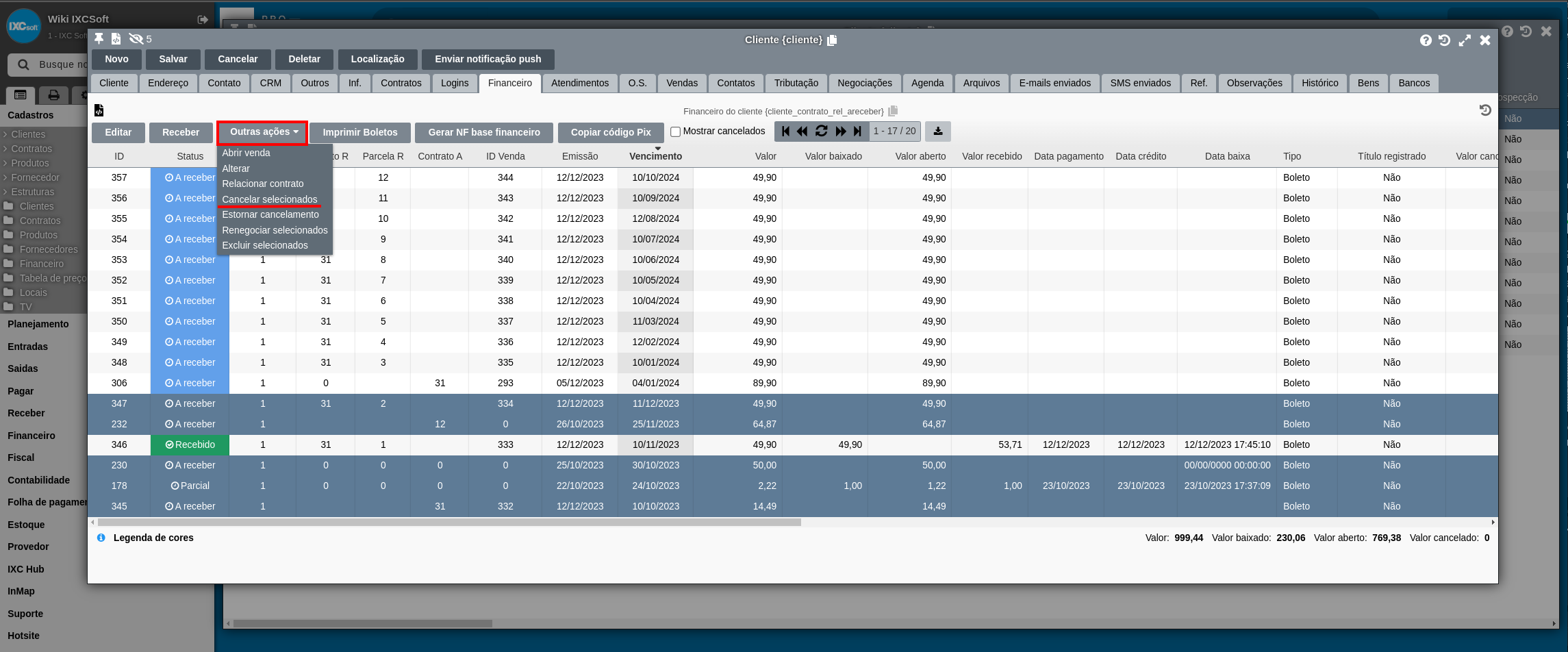The height and width of the screenshot is (652, 1568).
Task: Jump to the first page of records
Action: (x=785, y=131)
